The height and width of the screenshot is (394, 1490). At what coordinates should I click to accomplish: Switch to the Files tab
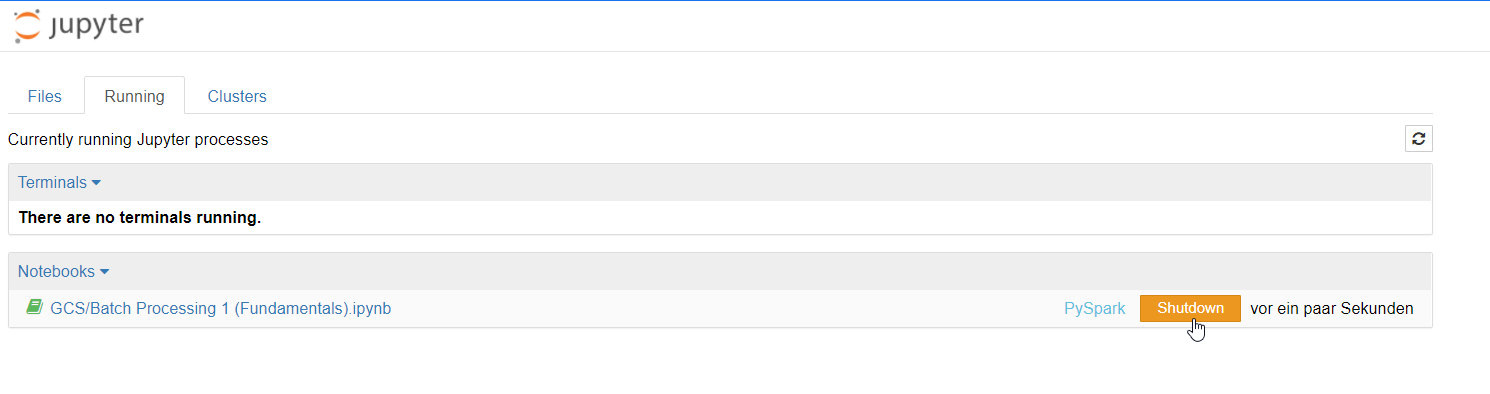pyautogui.click(x=45, y=96)
